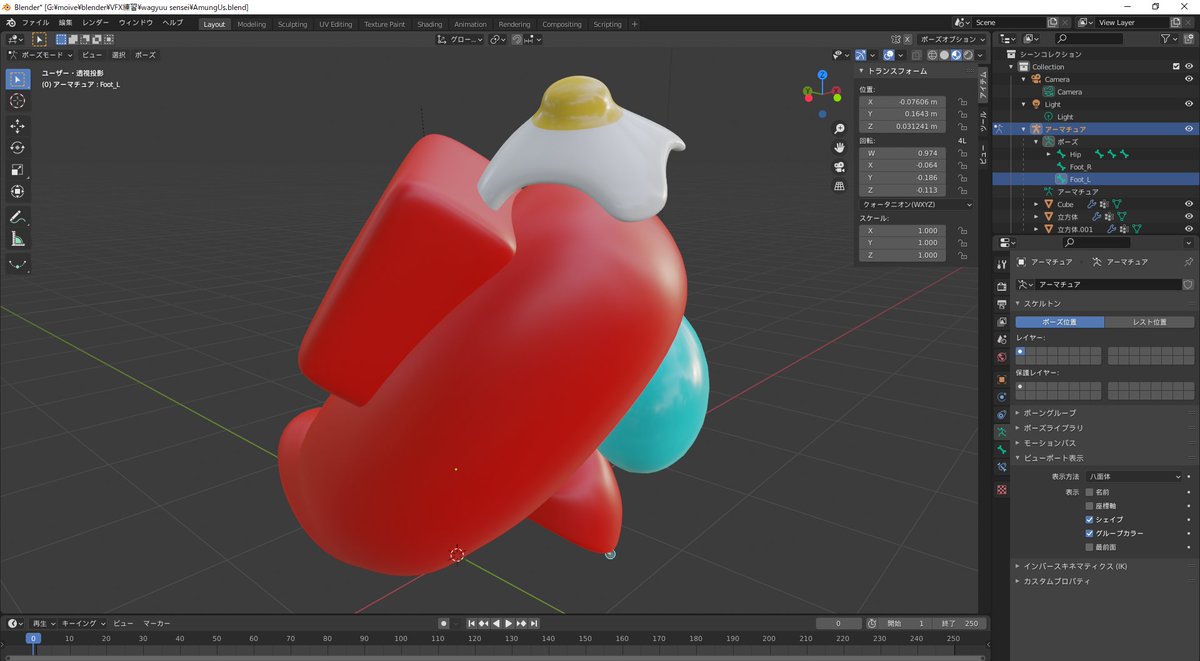The height and width of the screenshot is (661, 1200).
Task: Open the Output properties tab icon
Action: pyautogui.click(x=1002, y=304)
